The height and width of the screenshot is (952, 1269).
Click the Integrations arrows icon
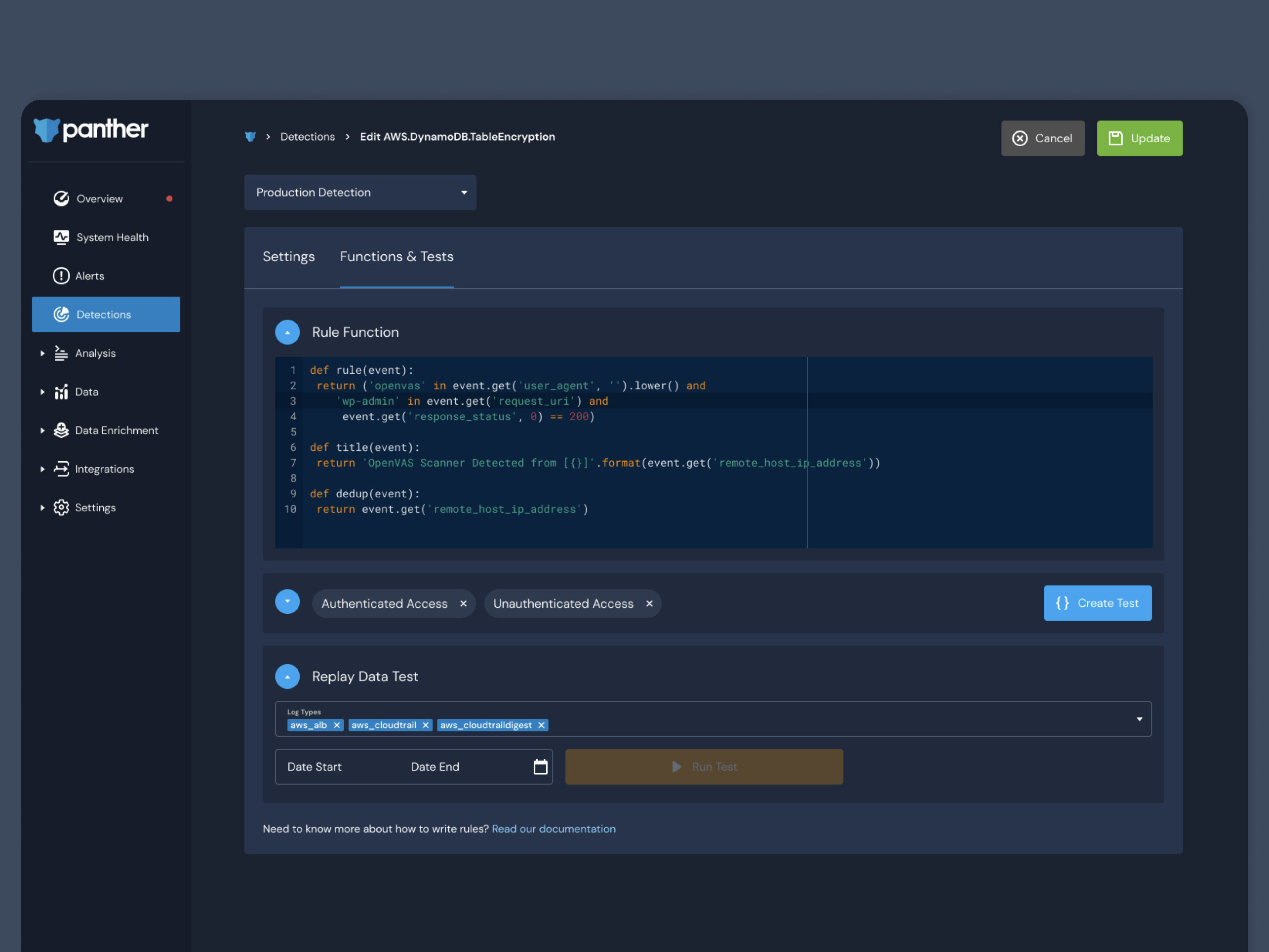click(x=61, y=469)
